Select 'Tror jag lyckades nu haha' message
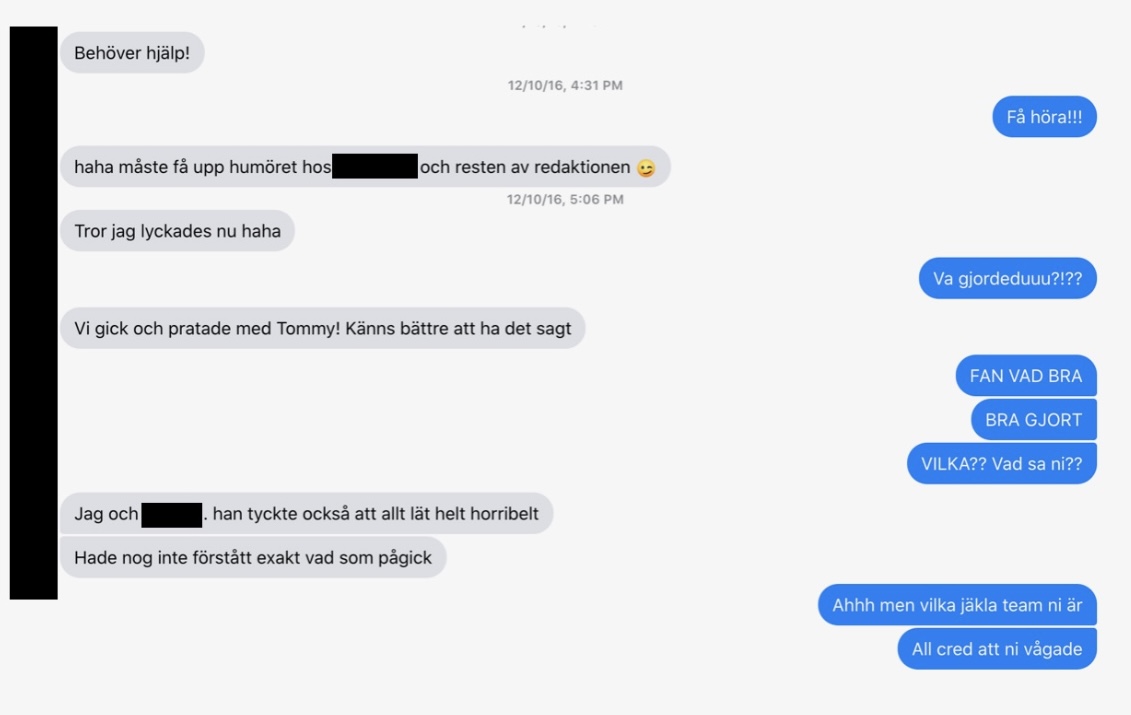 point(177,231)
